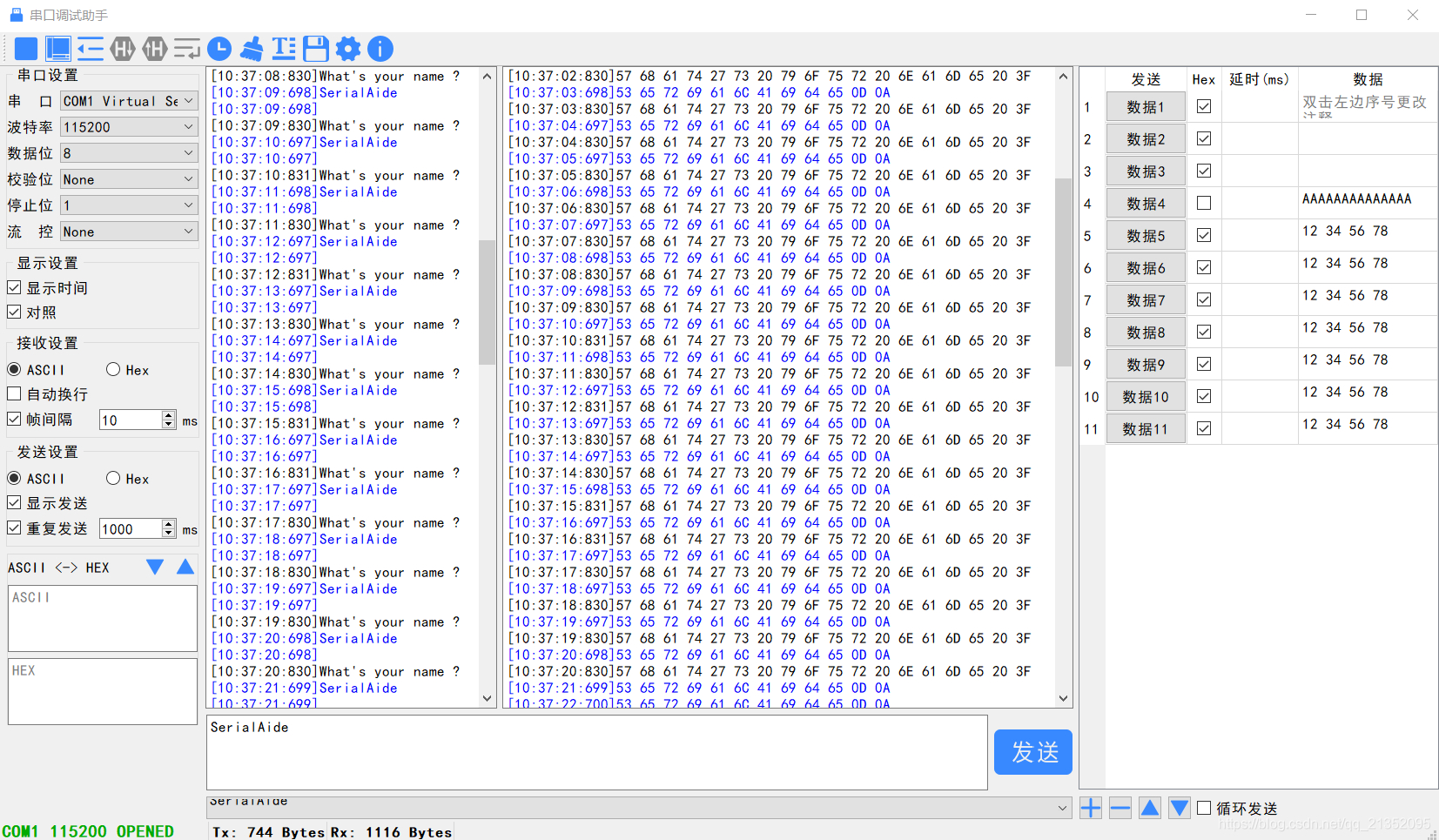The height and width of the screenshot is (840, 1439).
Task: Click the floppy disk save icon
Action: point(316,49)
